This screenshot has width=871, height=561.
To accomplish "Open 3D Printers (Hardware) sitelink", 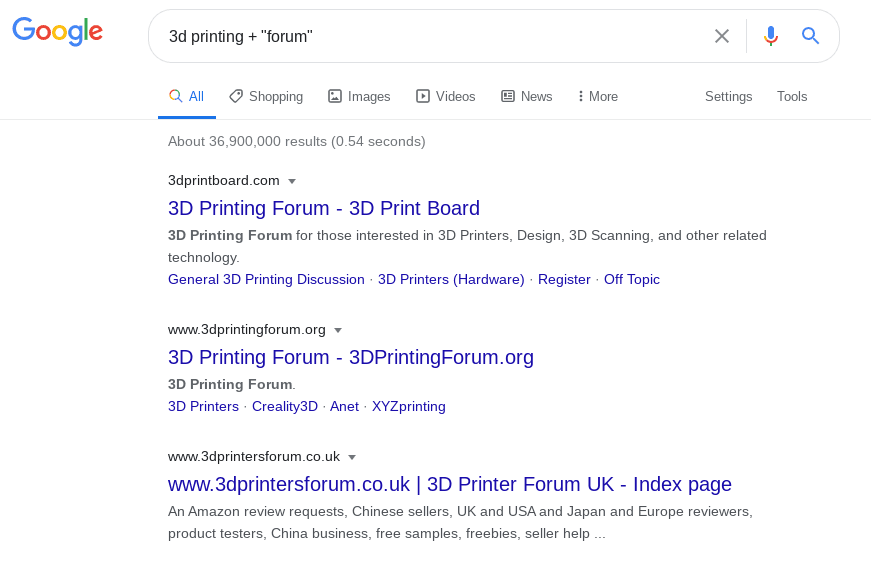I will pos(451,279).
